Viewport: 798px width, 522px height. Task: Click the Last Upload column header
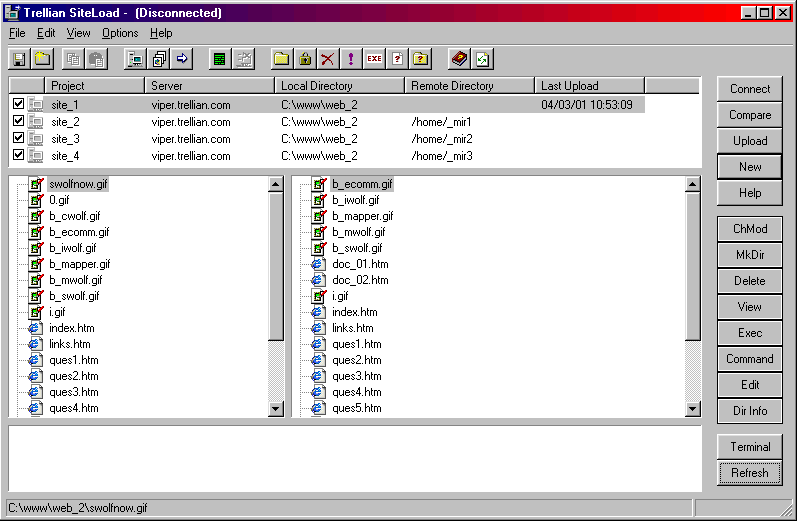click(x=590, y=85)
